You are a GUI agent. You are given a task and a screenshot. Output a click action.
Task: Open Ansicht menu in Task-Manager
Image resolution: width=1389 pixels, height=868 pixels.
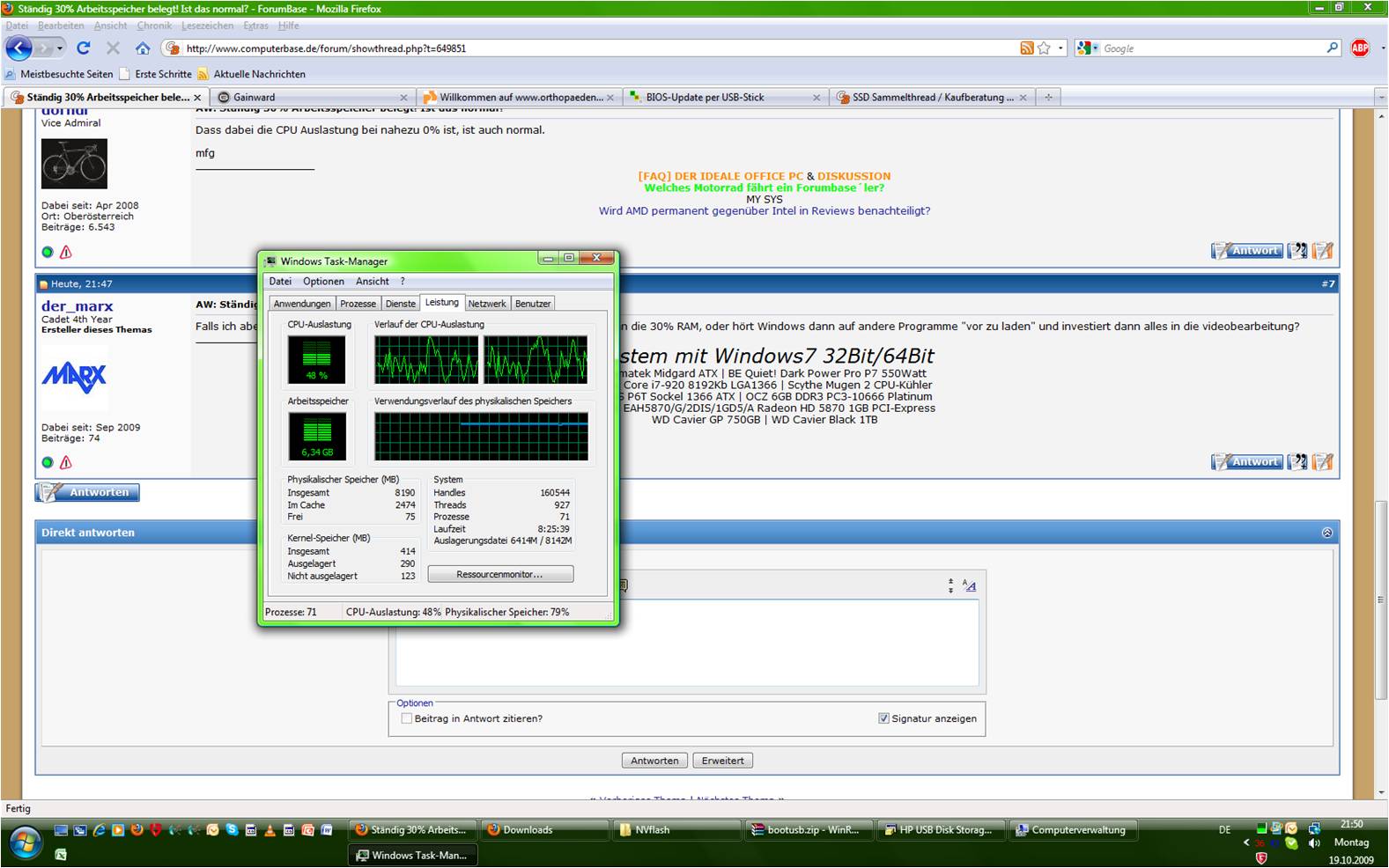click(x=372, y=282)
